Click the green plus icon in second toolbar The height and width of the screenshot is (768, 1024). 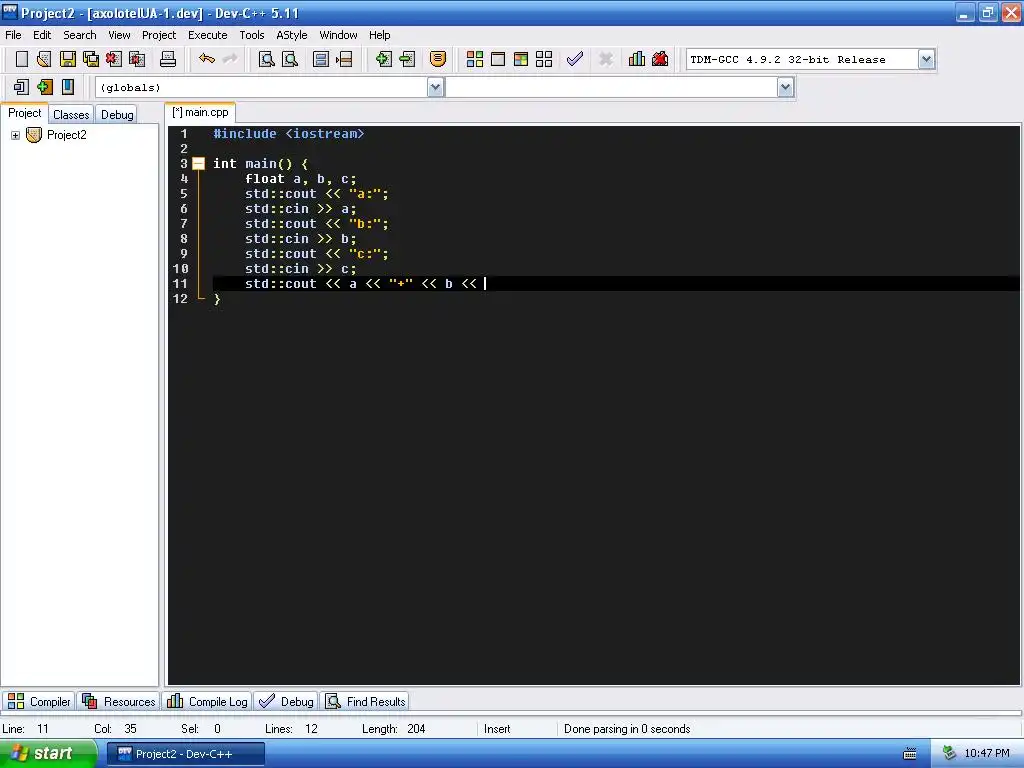[x=44, y=87]
